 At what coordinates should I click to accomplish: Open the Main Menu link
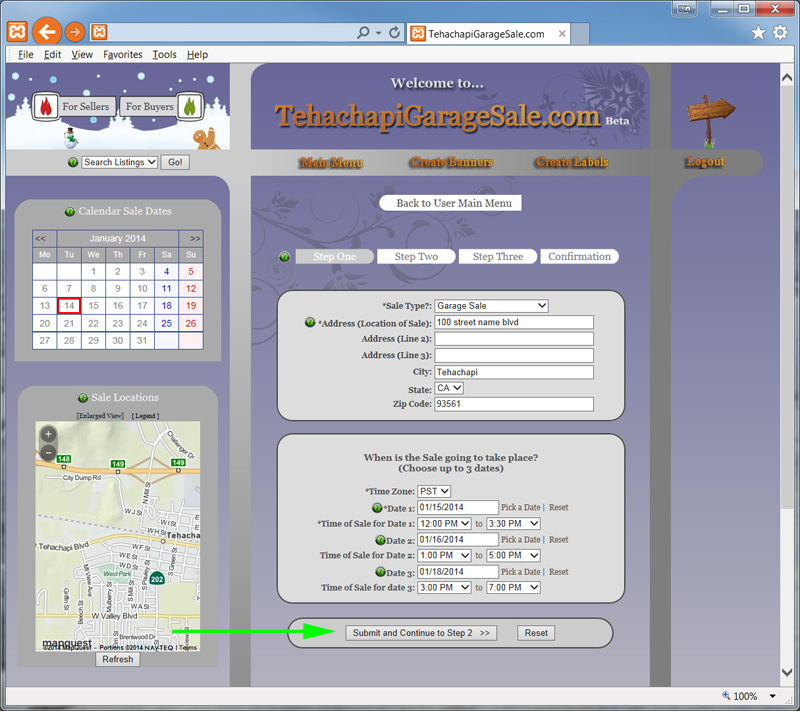pyautogui.click(x=332, y=163)
